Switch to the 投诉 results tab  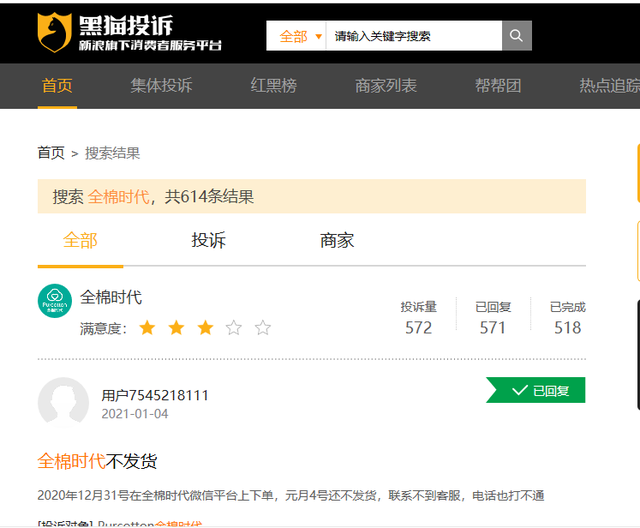pyautogui.click(x=209, y=240)
